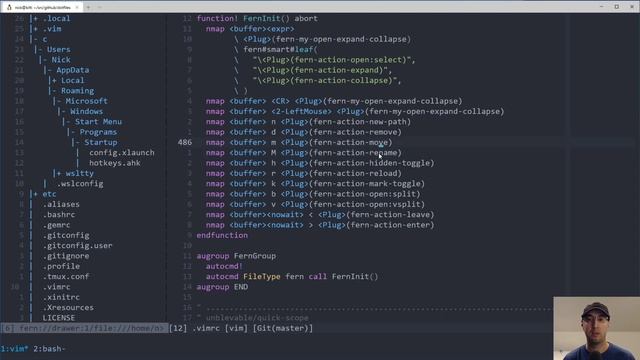
Task: Open config.xlaunch file in tree
Action: (x=122, y=153)
